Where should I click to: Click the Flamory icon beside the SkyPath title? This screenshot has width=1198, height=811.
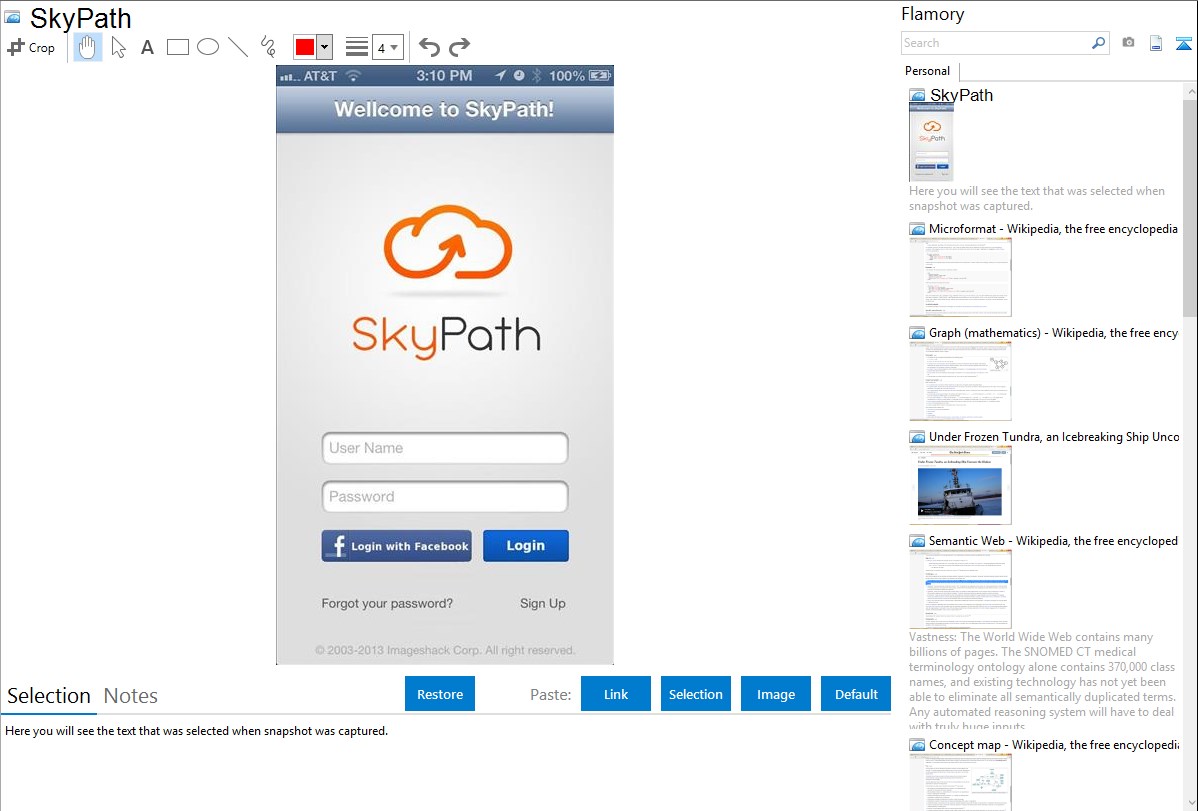tap(12, 17)
